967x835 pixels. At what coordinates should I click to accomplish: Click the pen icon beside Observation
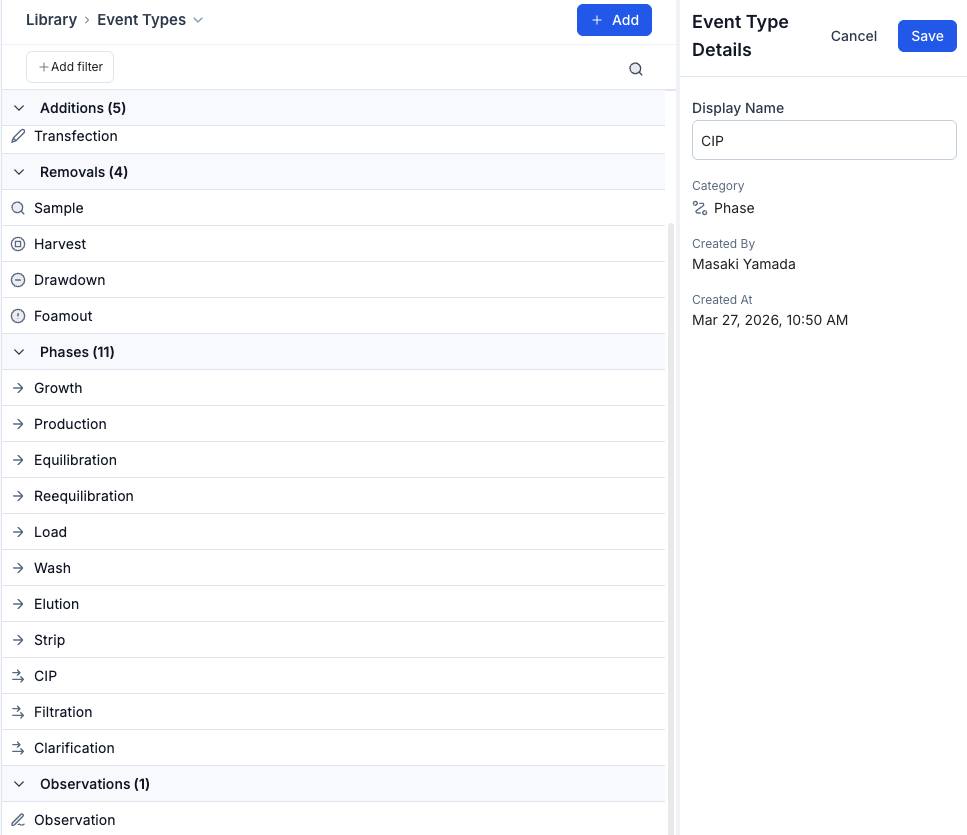[x=18, y=820]
